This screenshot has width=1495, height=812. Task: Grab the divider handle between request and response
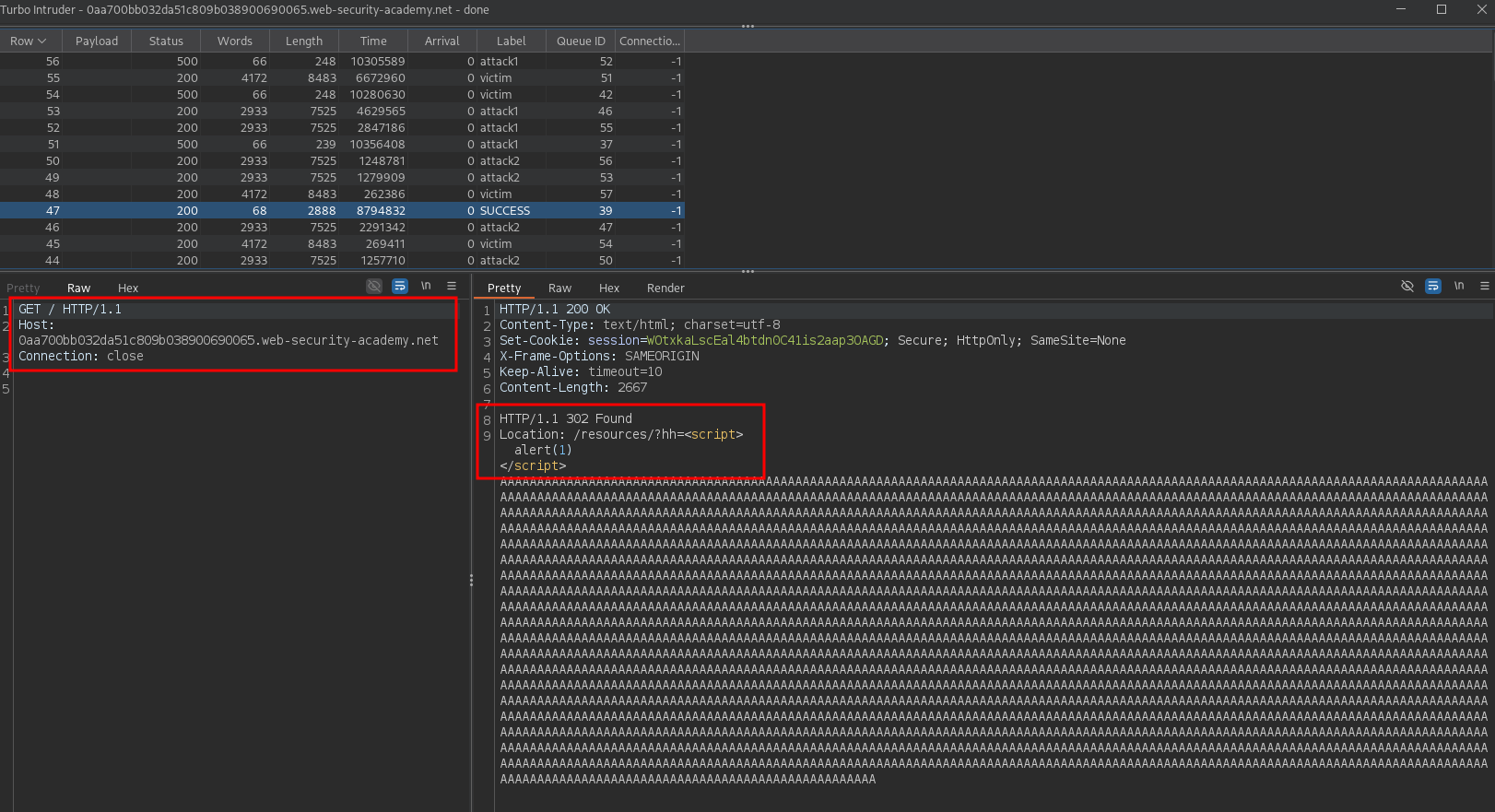471,581
